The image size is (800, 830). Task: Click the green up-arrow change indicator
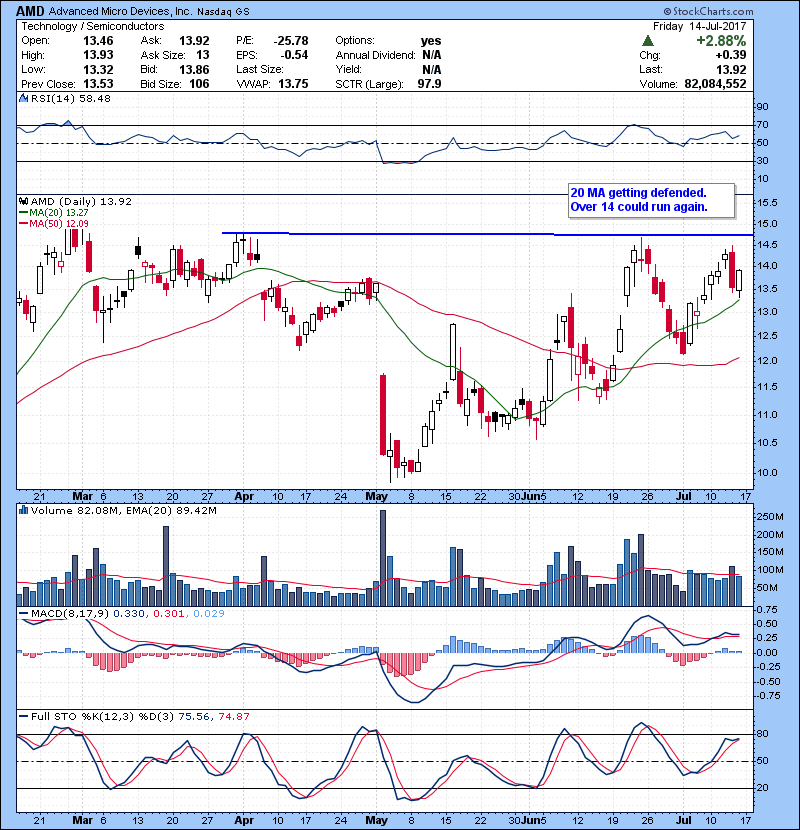point(647,41)
